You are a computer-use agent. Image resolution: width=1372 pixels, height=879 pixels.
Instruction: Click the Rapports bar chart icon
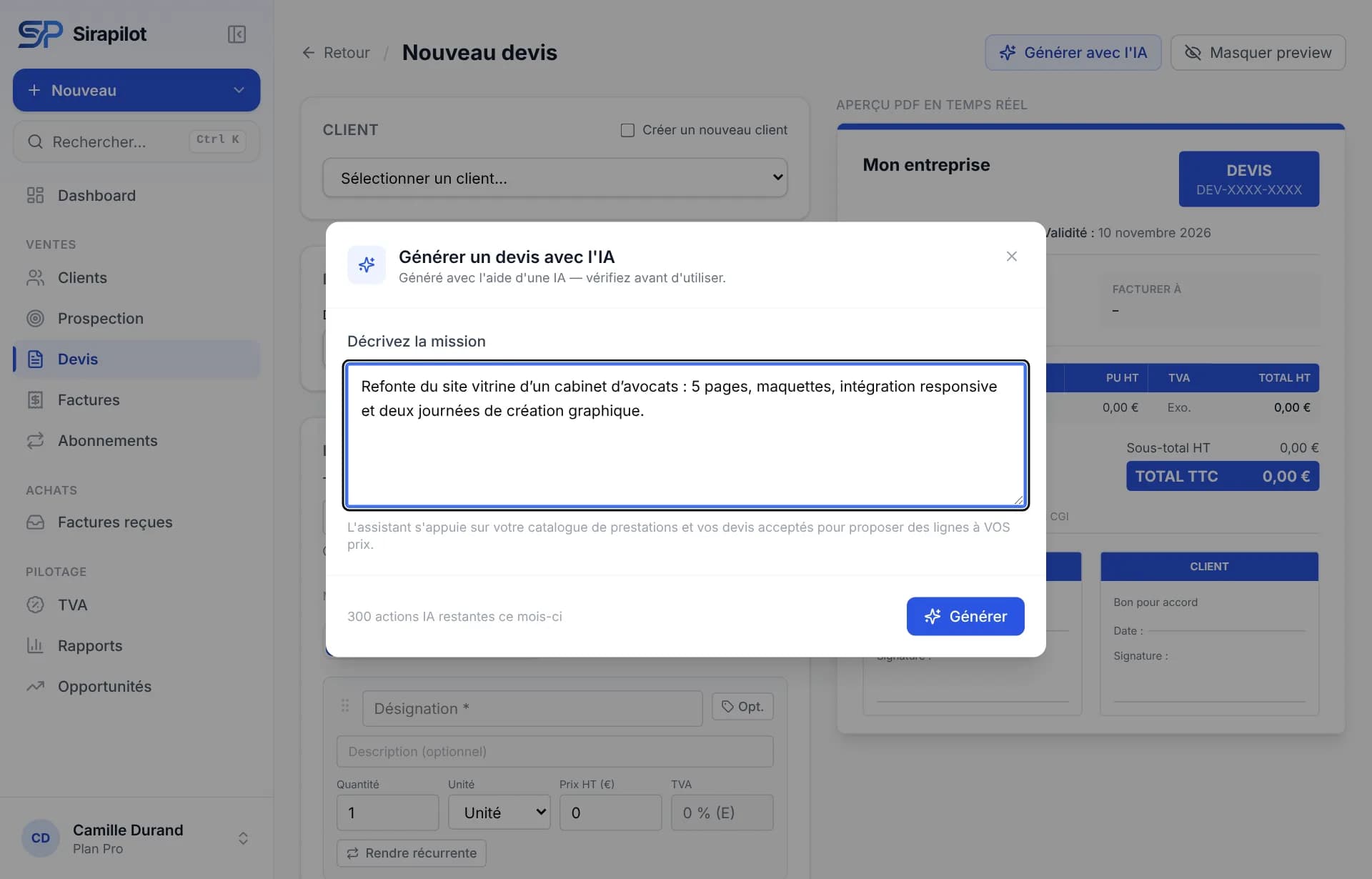tap(35, 645)
